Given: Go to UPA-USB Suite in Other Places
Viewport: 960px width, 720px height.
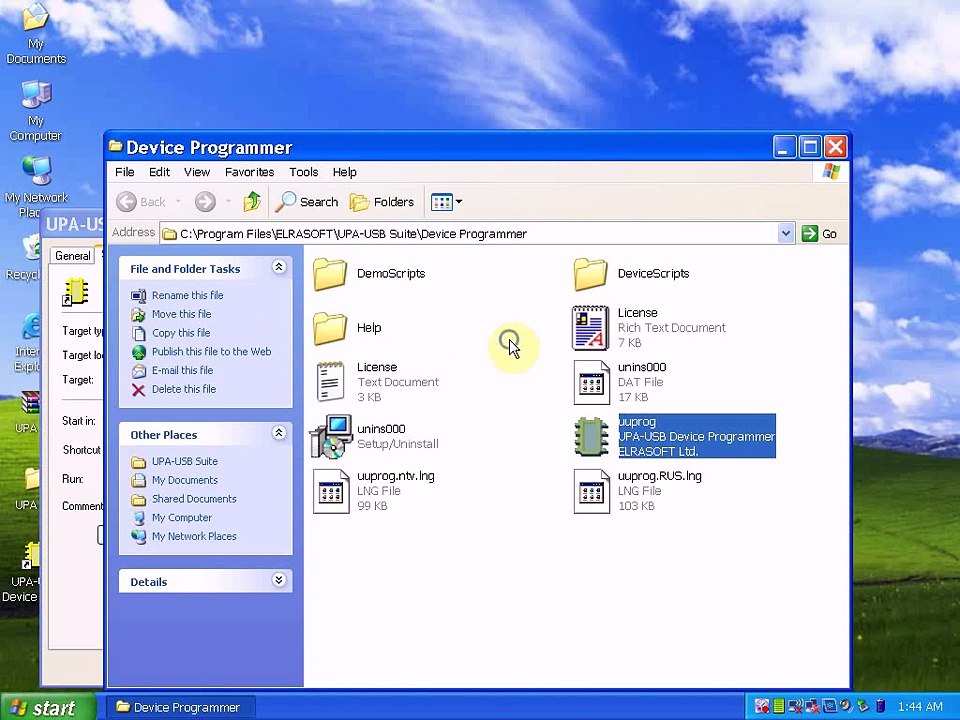Looking at the screenshot, I should tap(185, 461).
